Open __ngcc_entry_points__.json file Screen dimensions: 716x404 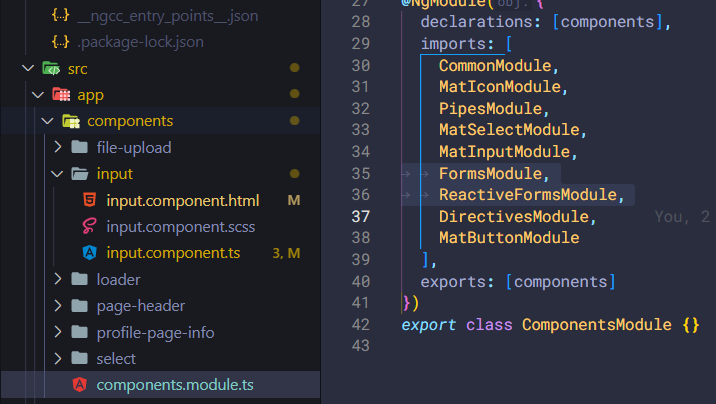(168, 16)
